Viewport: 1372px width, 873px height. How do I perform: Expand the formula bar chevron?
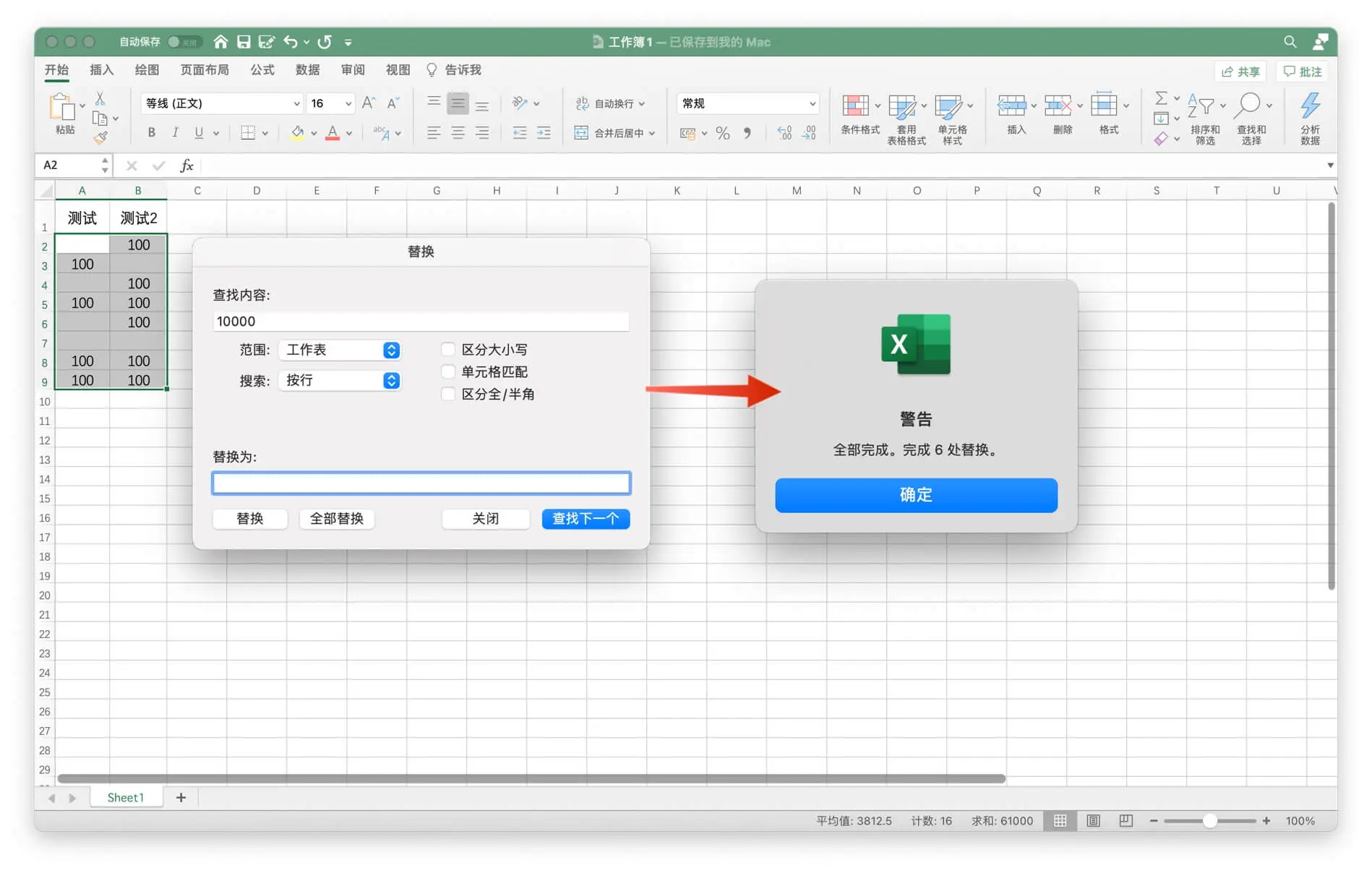tap(1330, 165)
